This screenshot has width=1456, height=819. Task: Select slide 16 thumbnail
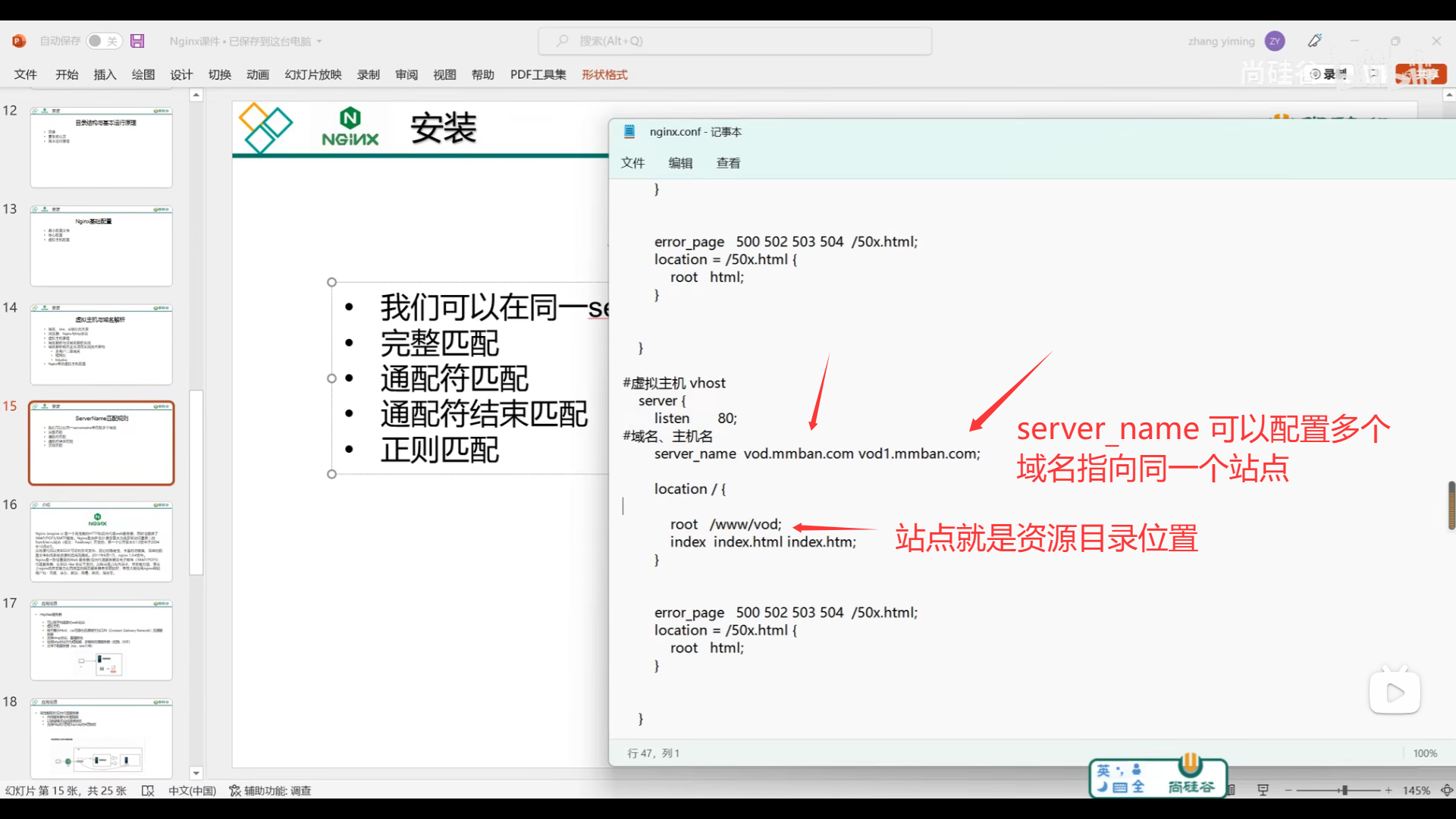coord(102,541)
